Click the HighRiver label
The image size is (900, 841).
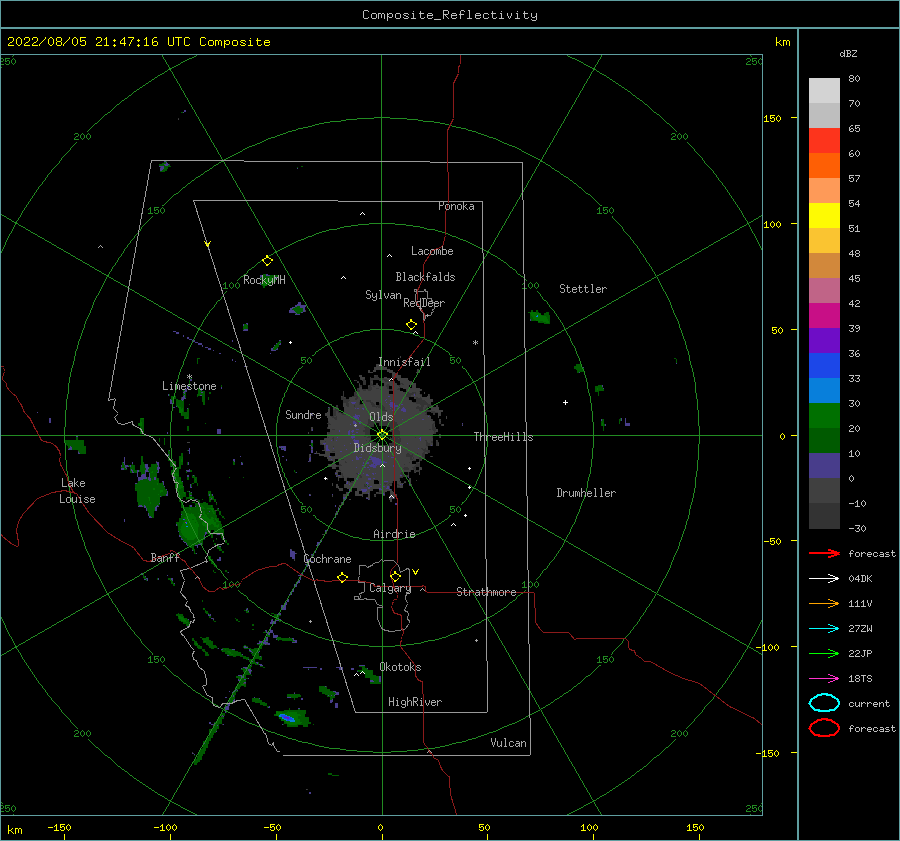(x=415, y=702)
